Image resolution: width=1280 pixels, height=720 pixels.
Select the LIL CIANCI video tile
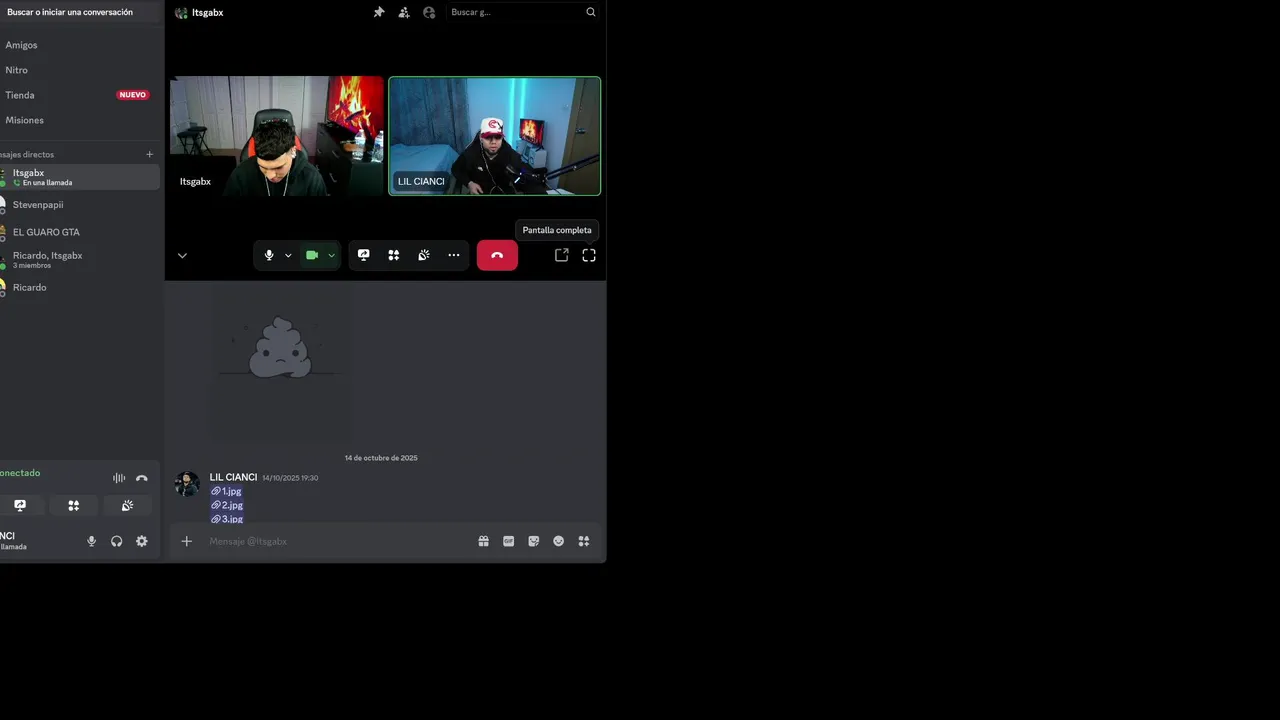[x=495, y=136]
